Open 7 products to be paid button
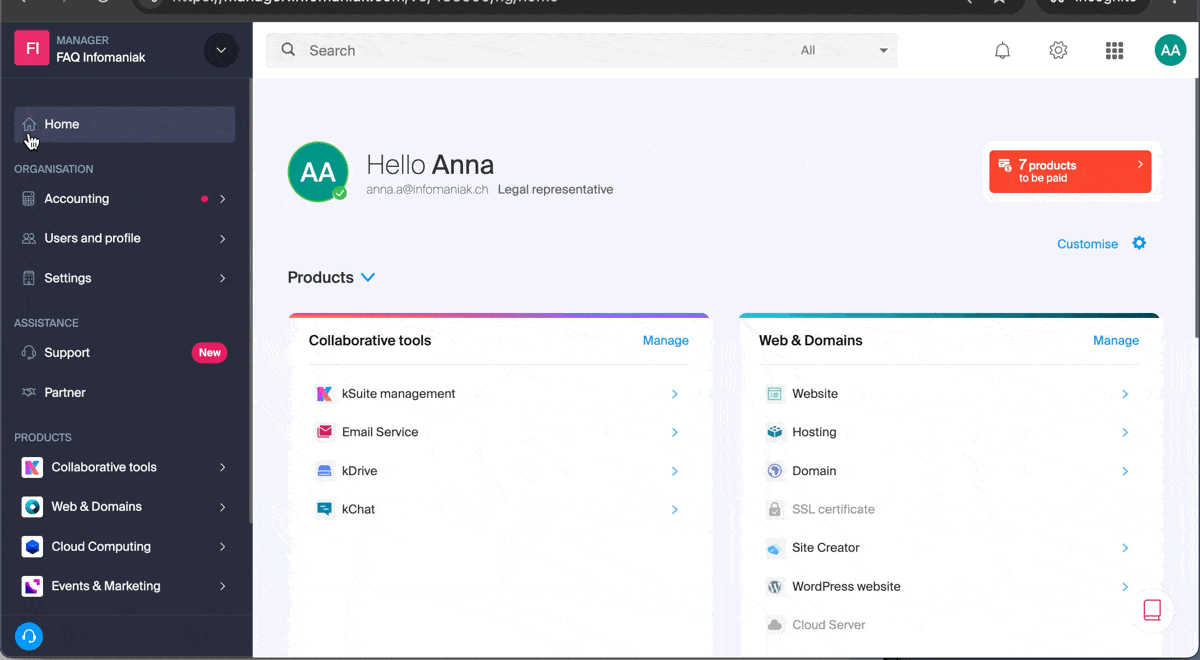 [x=1070, y=171]
